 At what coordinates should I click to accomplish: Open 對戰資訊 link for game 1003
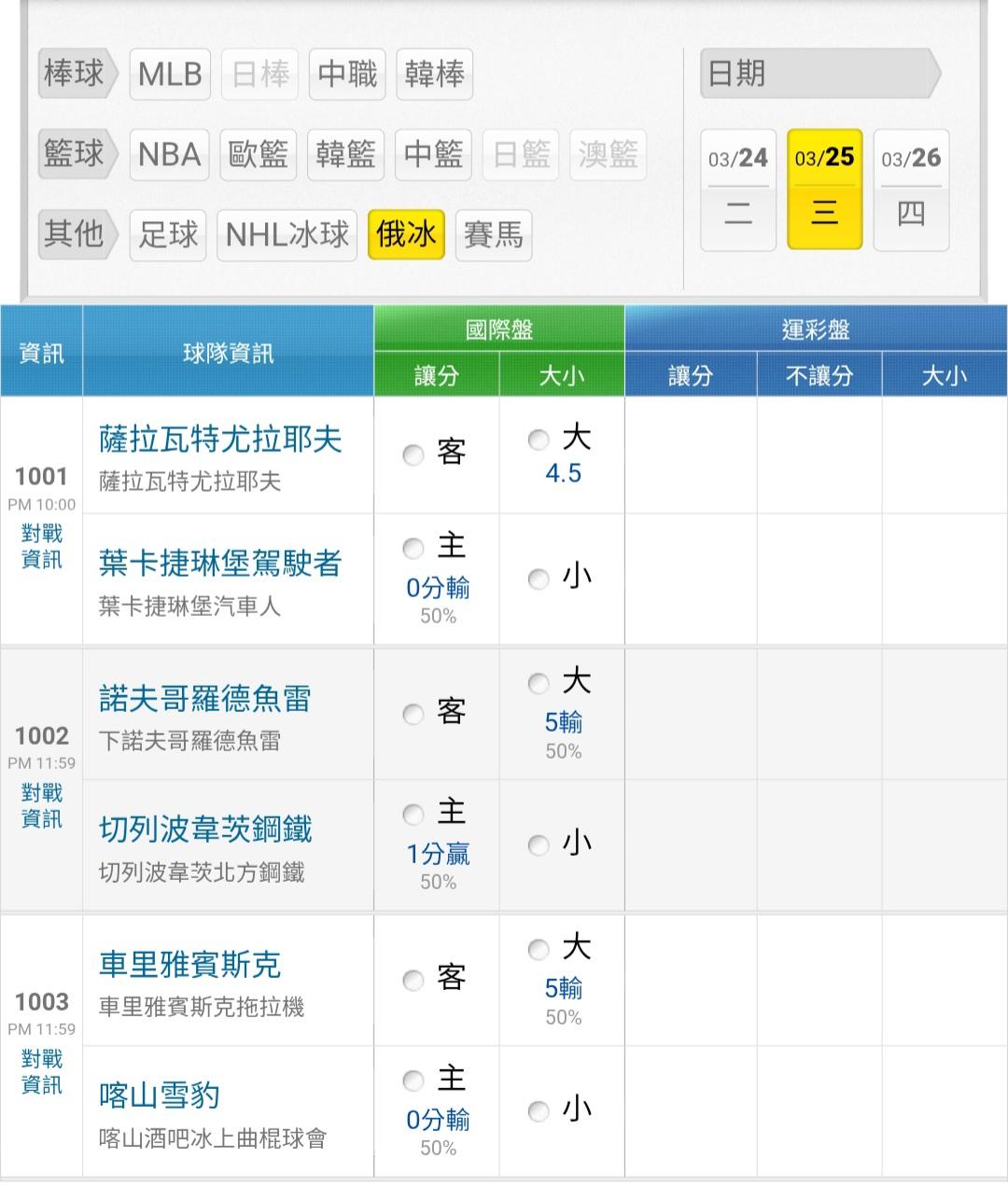[42, 1072]
